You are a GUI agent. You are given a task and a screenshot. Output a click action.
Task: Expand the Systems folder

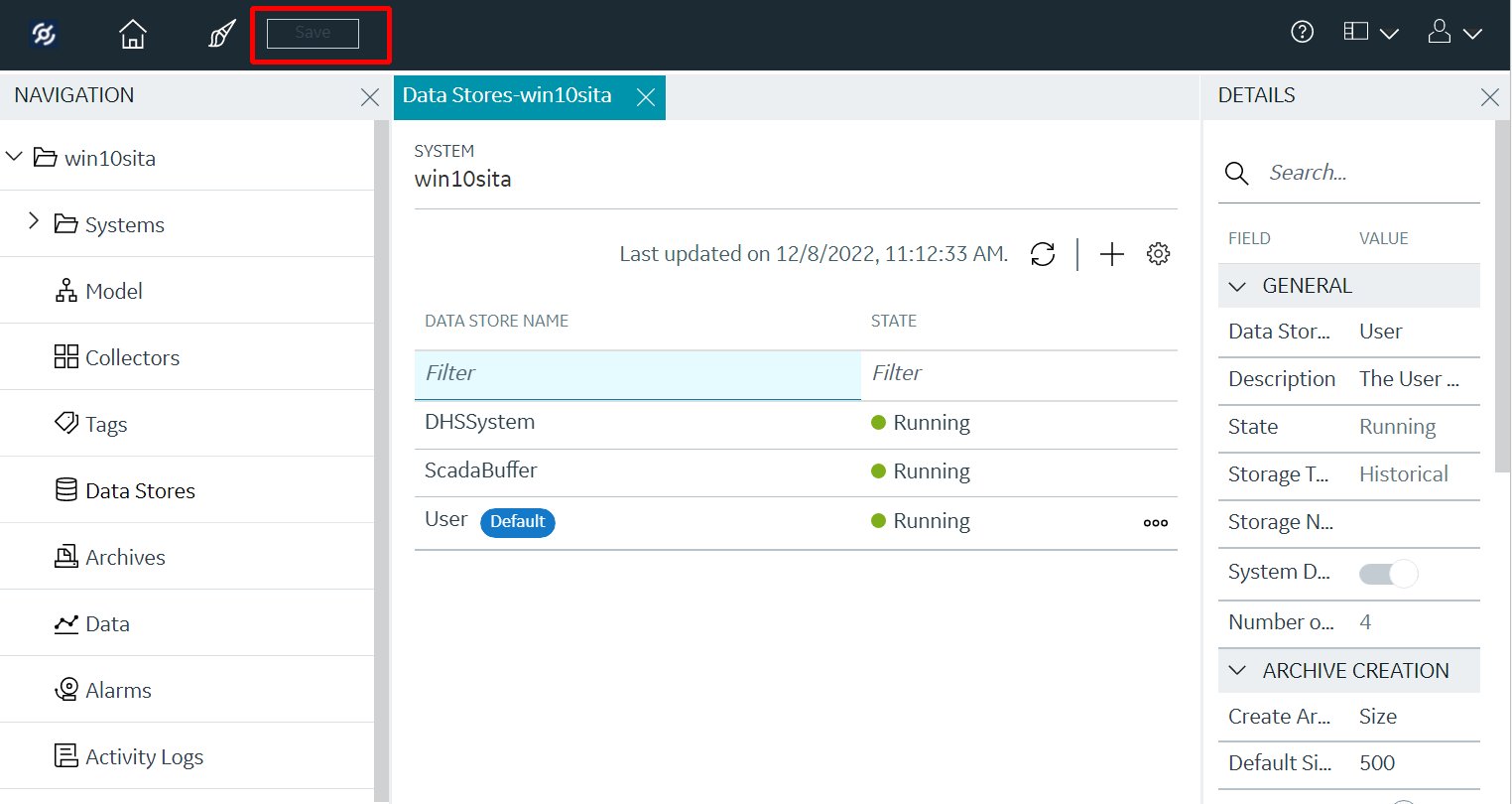coord(34,220)
